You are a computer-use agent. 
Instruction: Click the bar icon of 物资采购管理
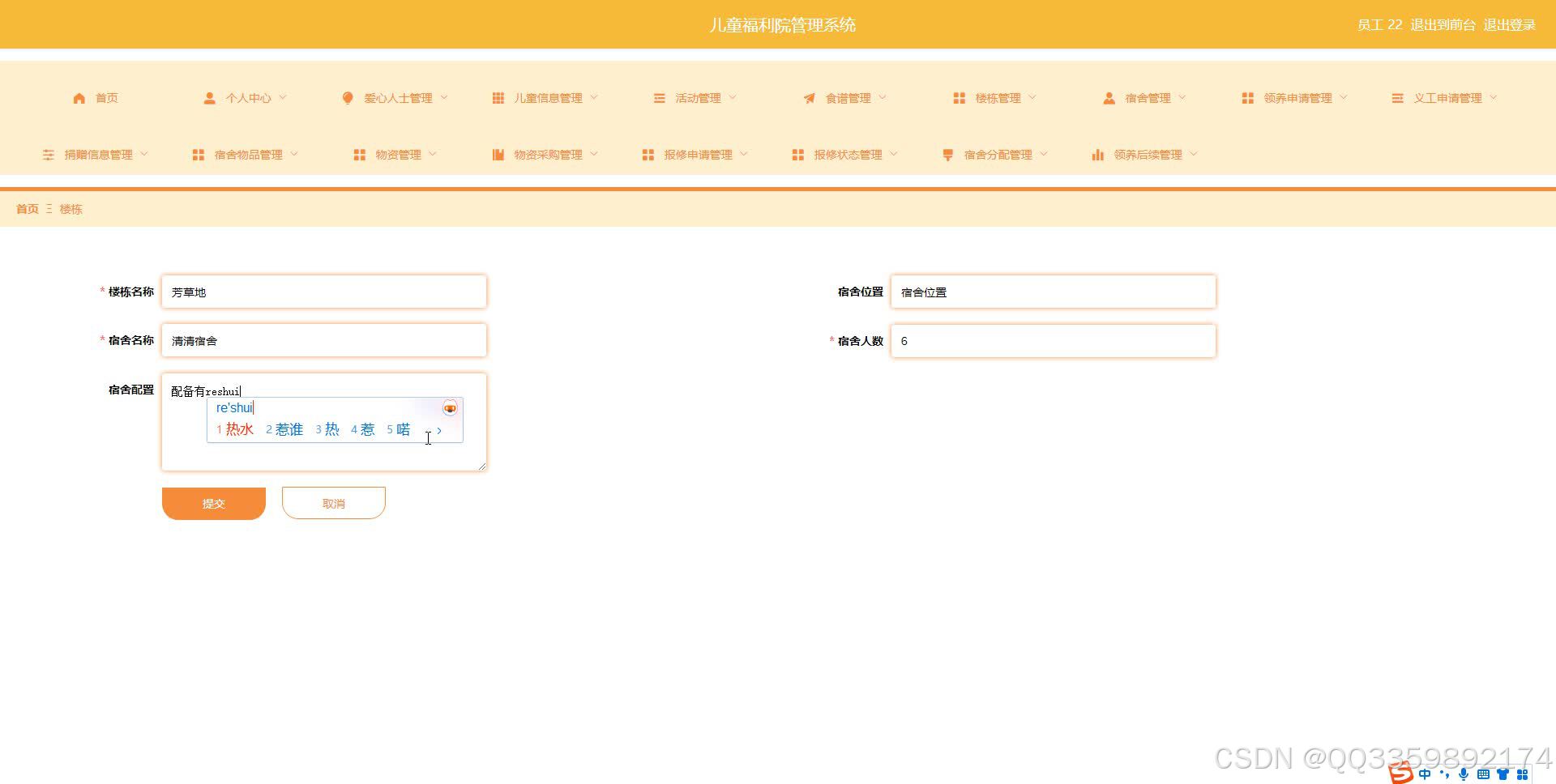pyautogui.click(x=498, y=155)
